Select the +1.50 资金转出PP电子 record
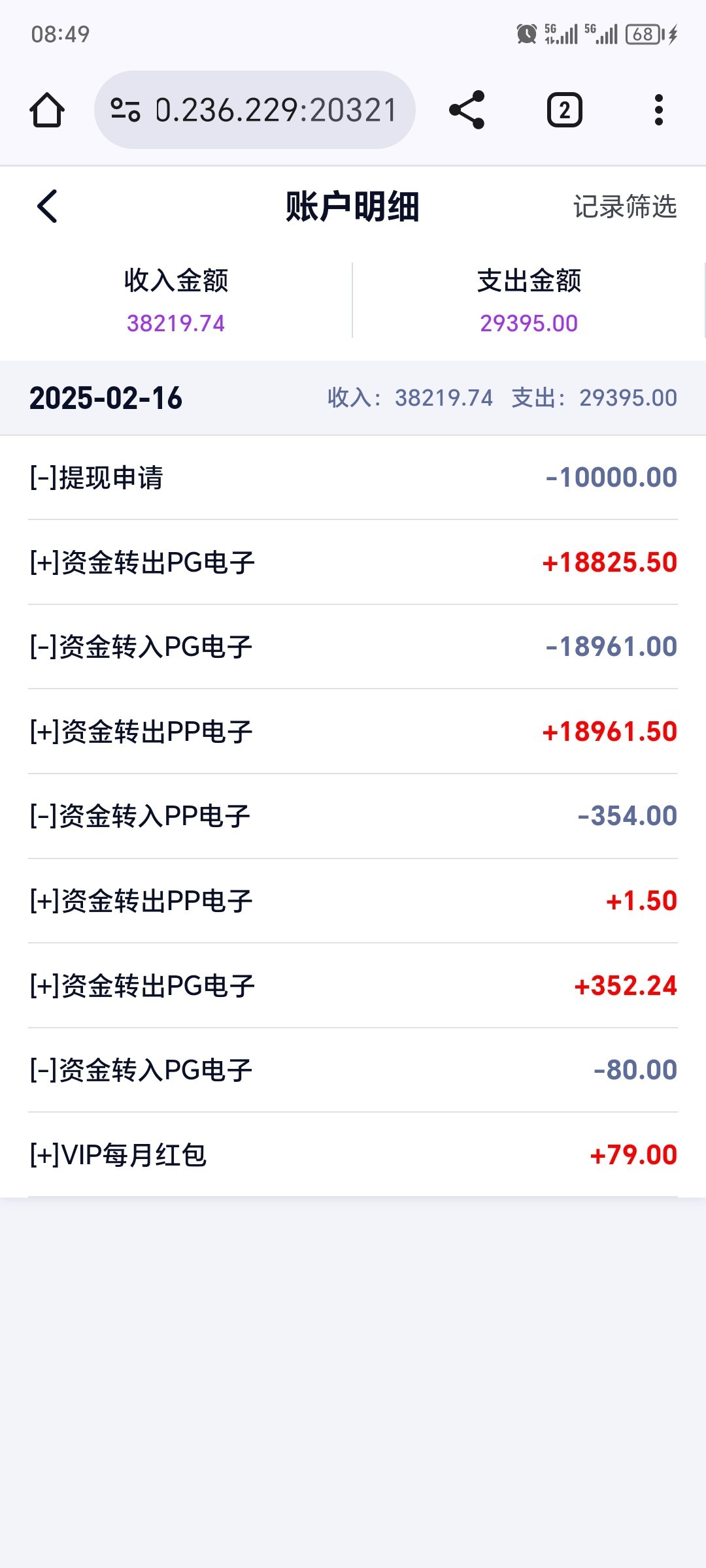Screen dimensions: 706x1568 pos(353,901)
